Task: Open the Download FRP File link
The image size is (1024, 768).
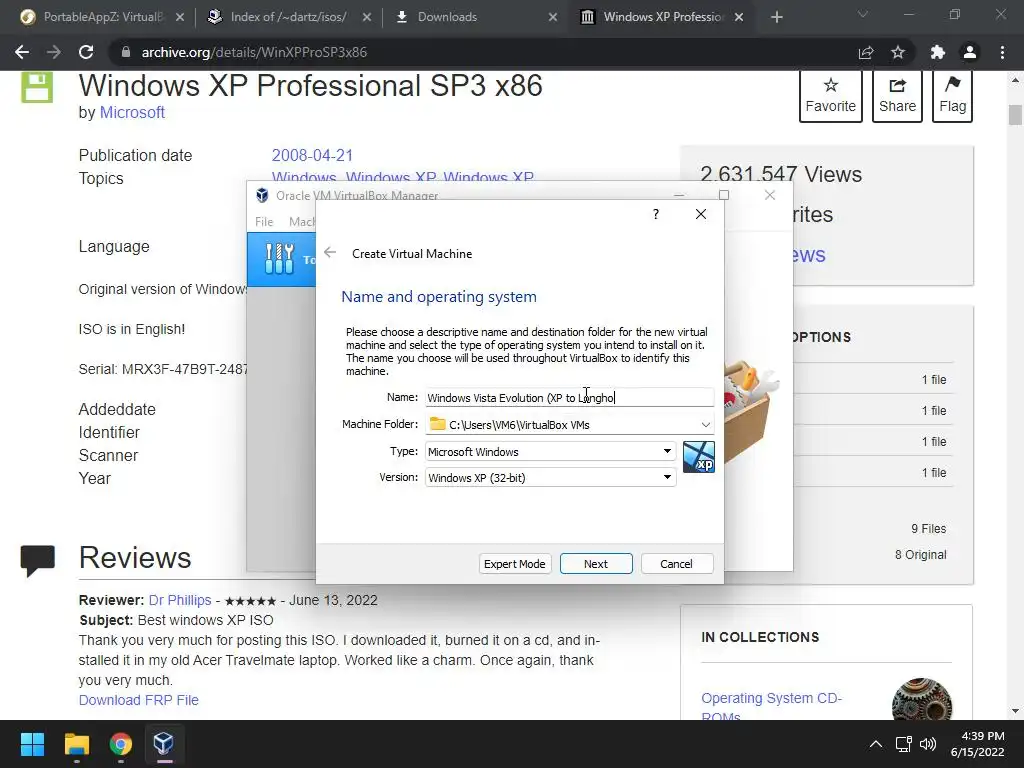Action: (138, 700)
